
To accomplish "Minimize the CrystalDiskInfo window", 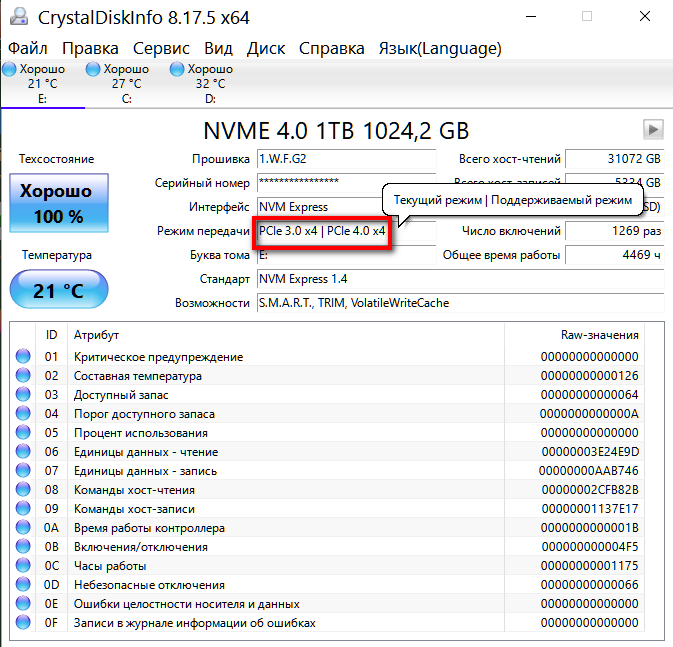I will pyautogui.click(x=531, y=17).
